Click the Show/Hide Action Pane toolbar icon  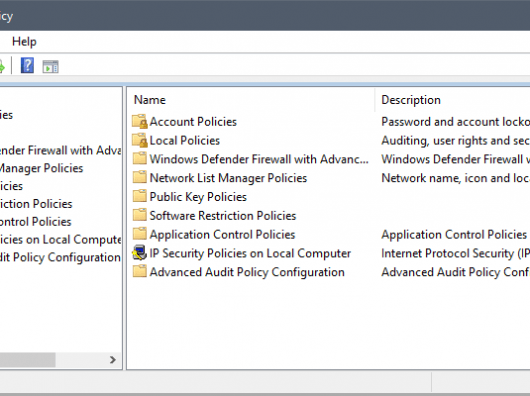click(x=50, y=67)
